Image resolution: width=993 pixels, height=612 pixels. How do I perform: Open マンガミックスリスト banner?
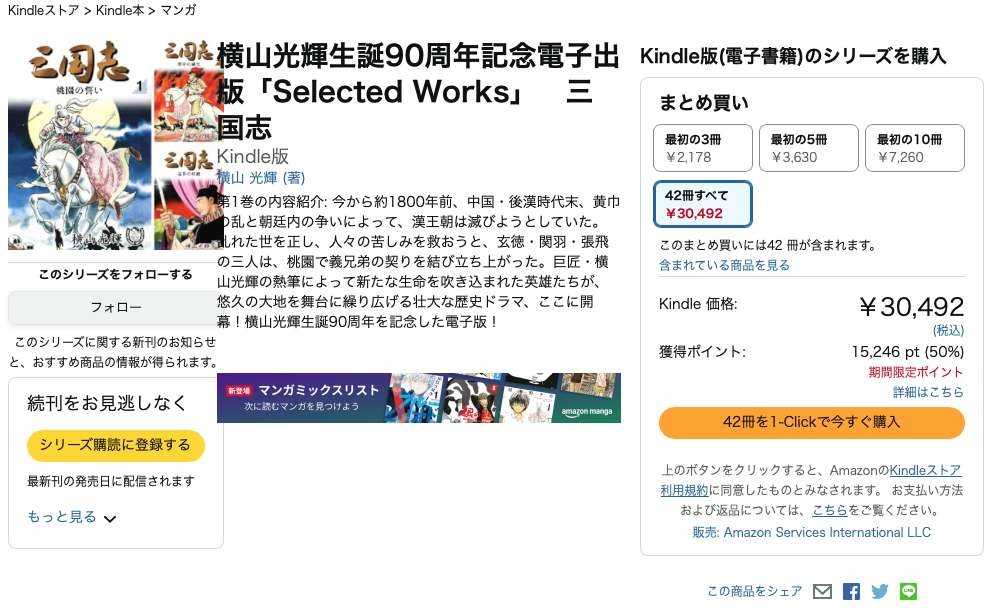click(x=419, y=398)
